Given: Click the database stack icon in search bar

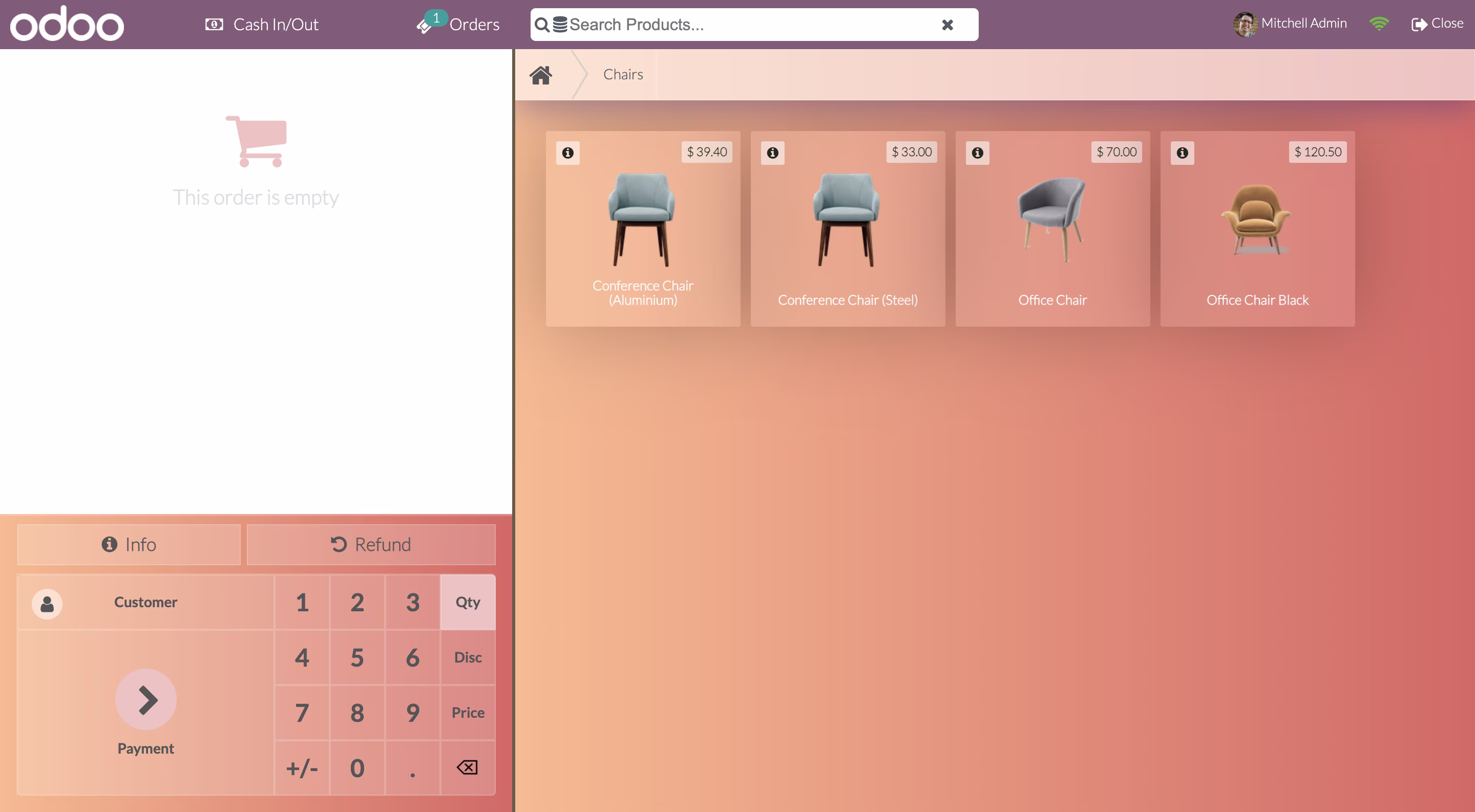Looking at the screenshot, I should pos(560,24).
